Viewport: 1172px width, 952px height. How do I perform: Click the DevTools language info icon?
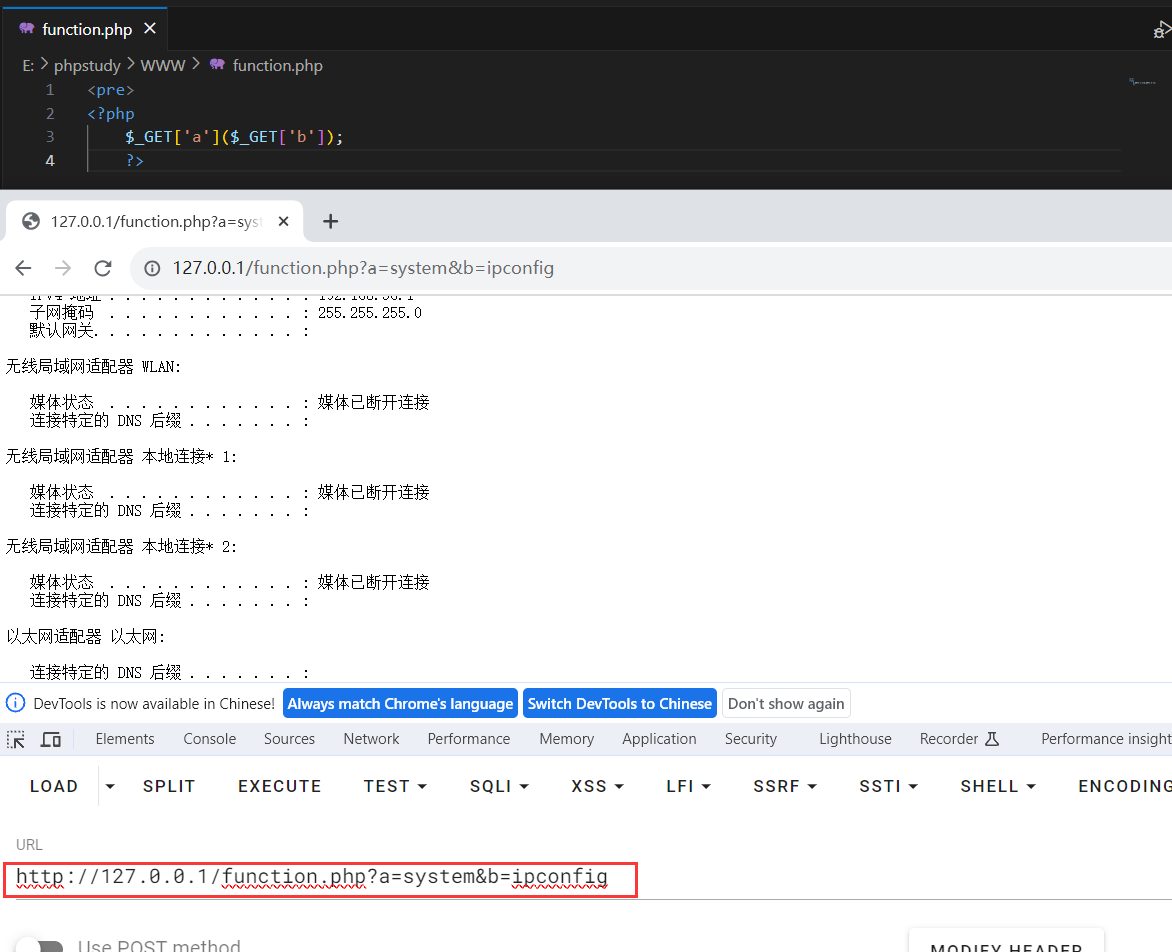(16, 703)
